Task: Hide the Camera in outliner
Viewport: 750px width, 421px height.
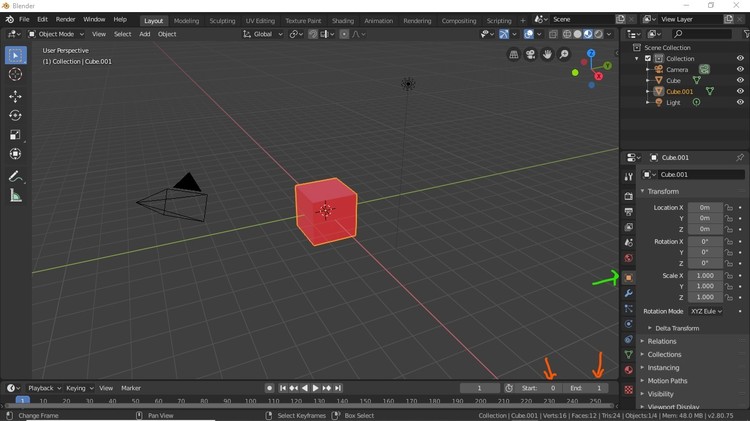Action: (740, 69)
